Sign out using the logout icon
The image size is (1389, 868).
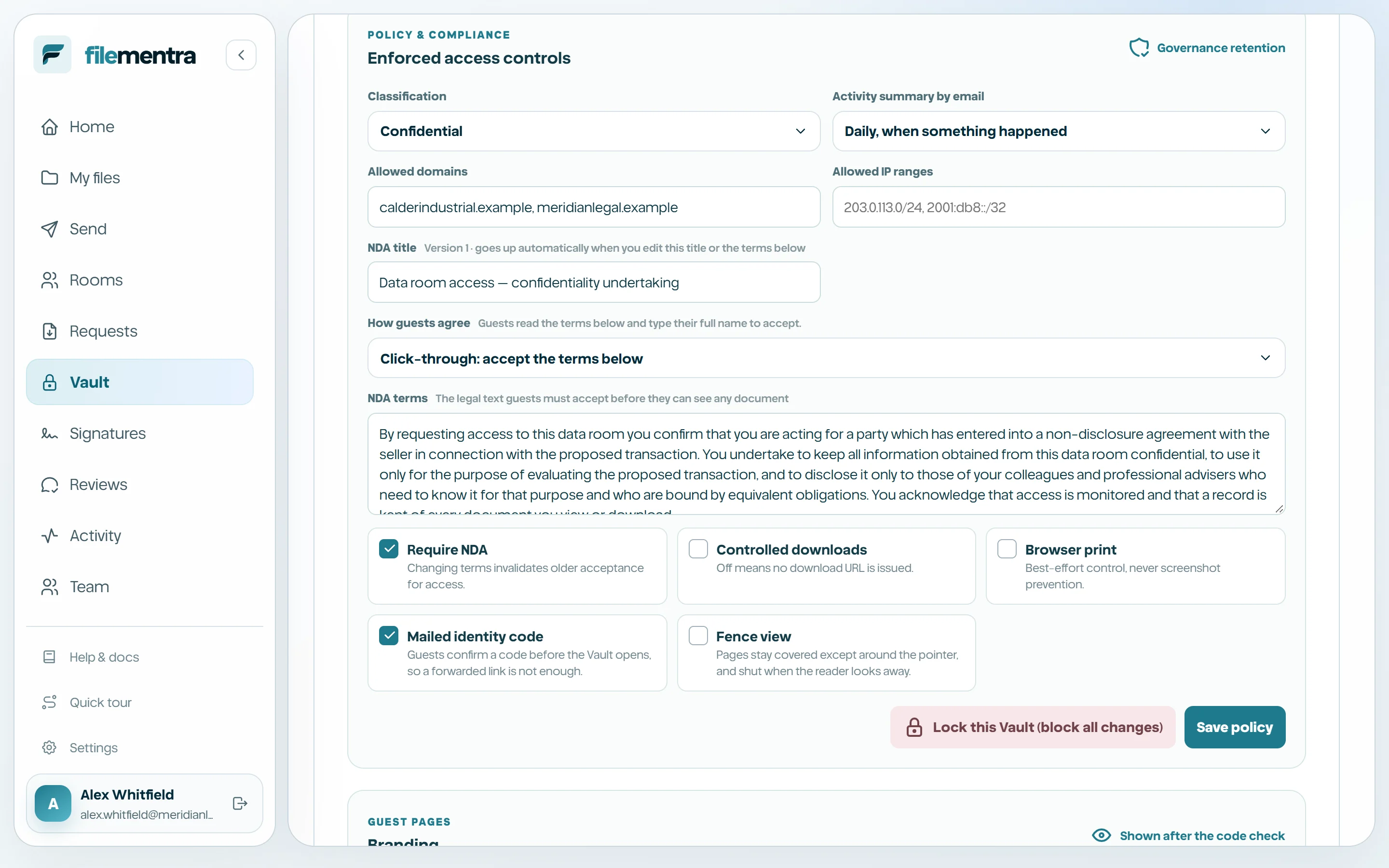[x=240, y=803]
